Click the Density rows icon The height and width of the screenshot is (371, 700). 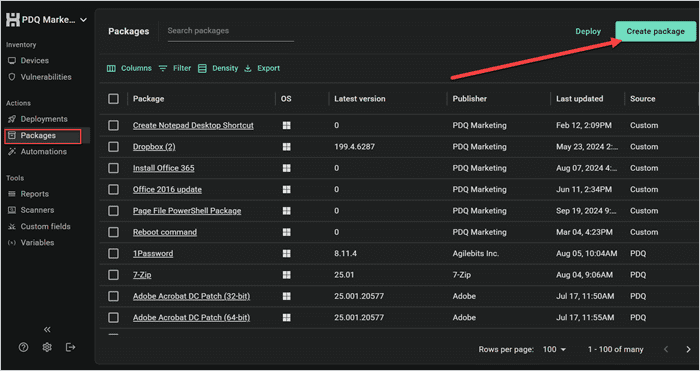pyautogui.click(x=202, y=68)
